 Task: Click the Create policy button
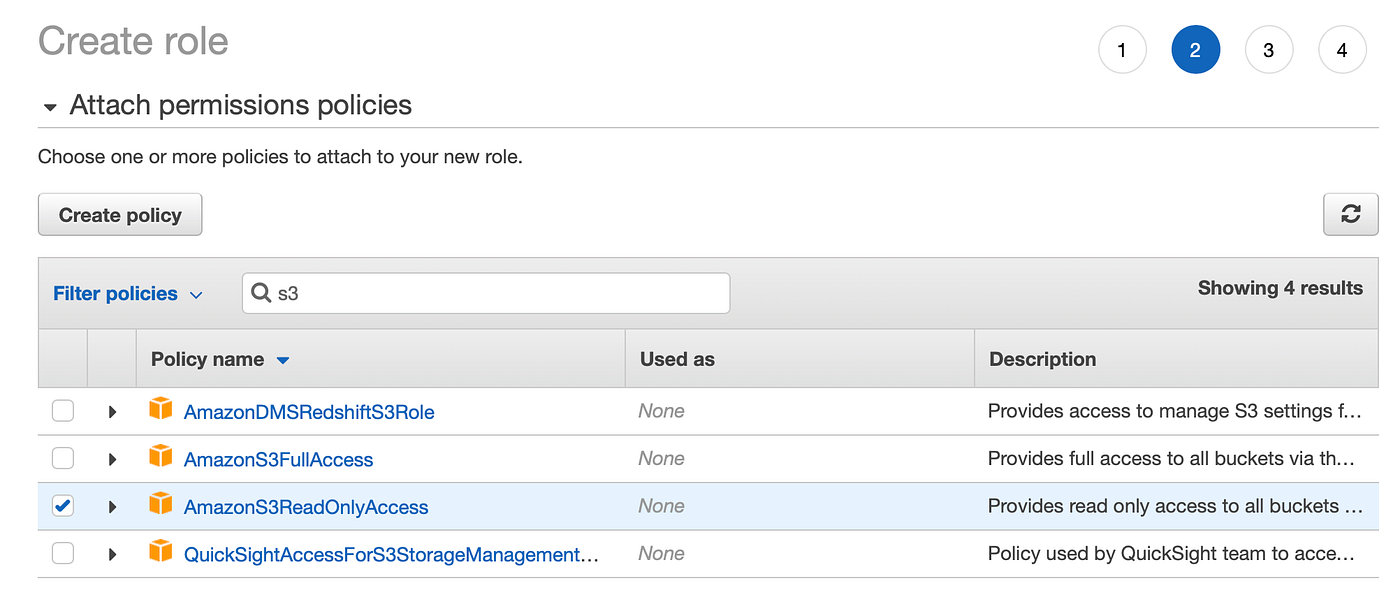pyautogui.click(x=119, y=214)
